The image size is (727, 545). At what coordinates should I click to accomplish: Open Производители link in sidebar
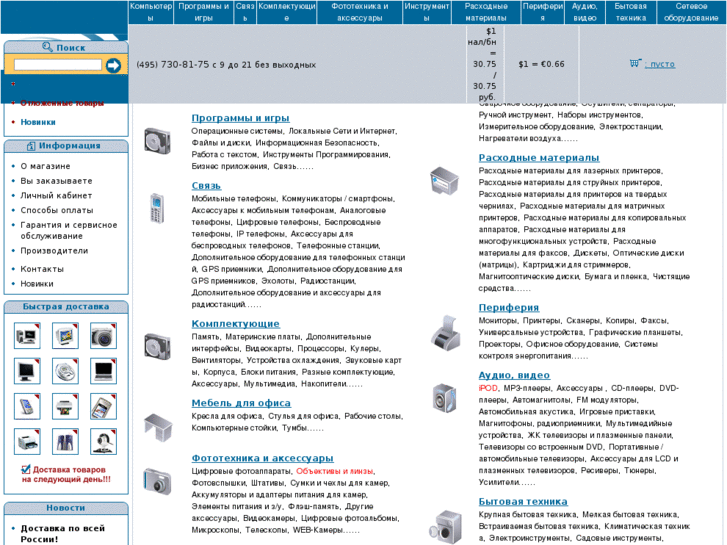click(x=54, y=250)
